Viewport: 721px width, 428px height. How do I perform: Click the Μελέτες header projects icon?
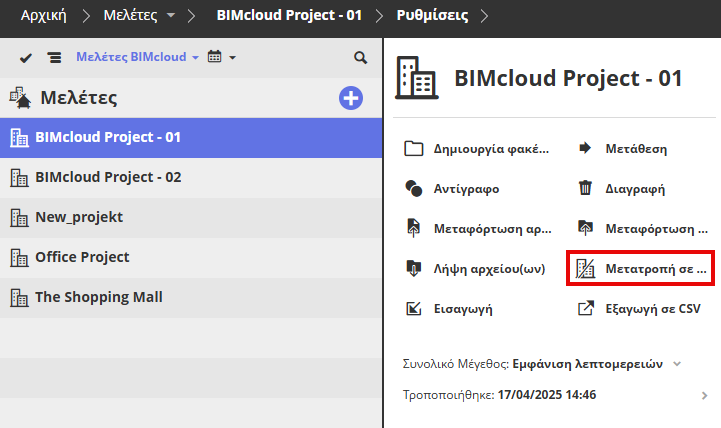pos(20,98)
